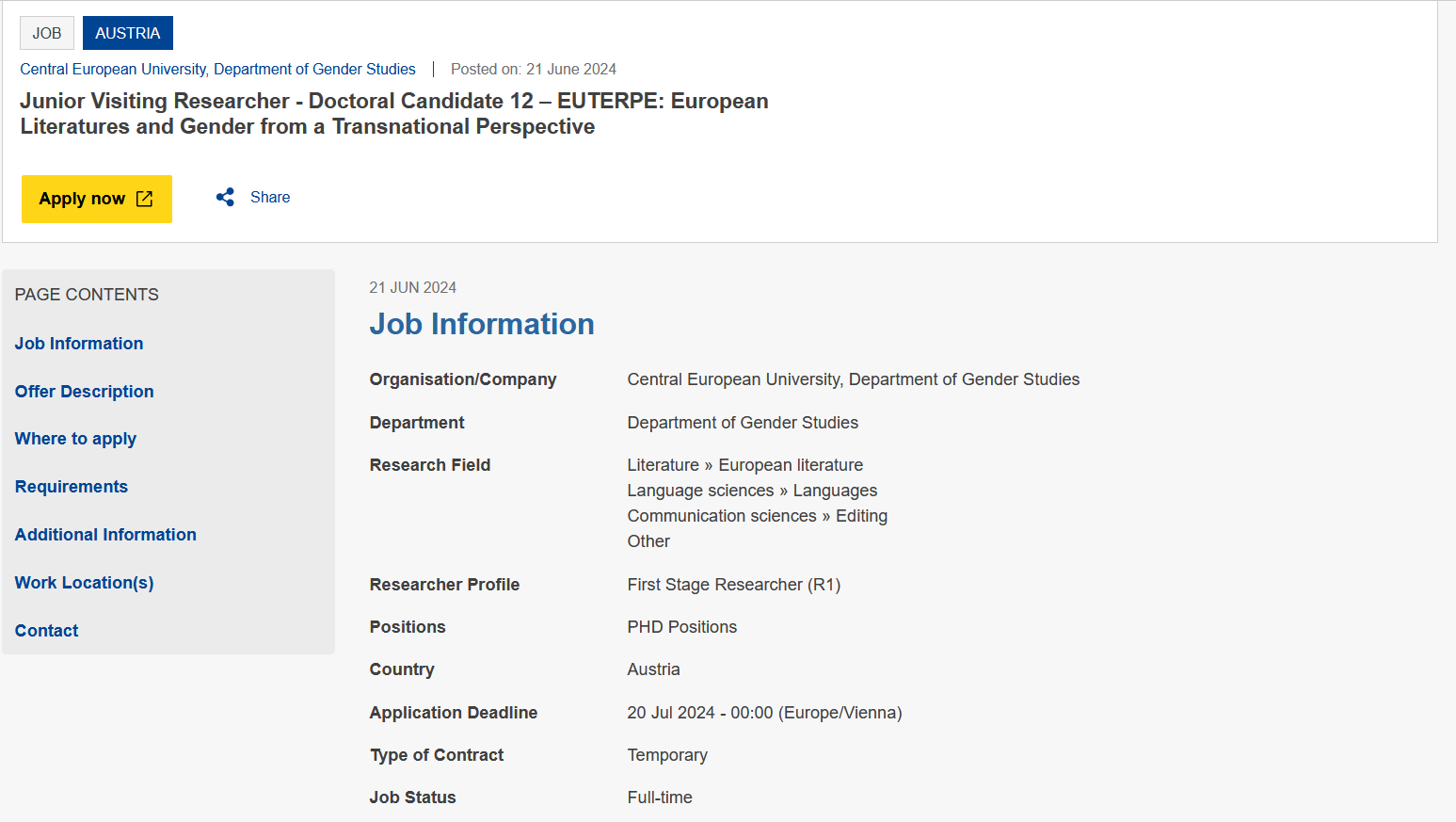
Task: Click the Posted on 21 June 2024 text
Action: click(534, 70)
